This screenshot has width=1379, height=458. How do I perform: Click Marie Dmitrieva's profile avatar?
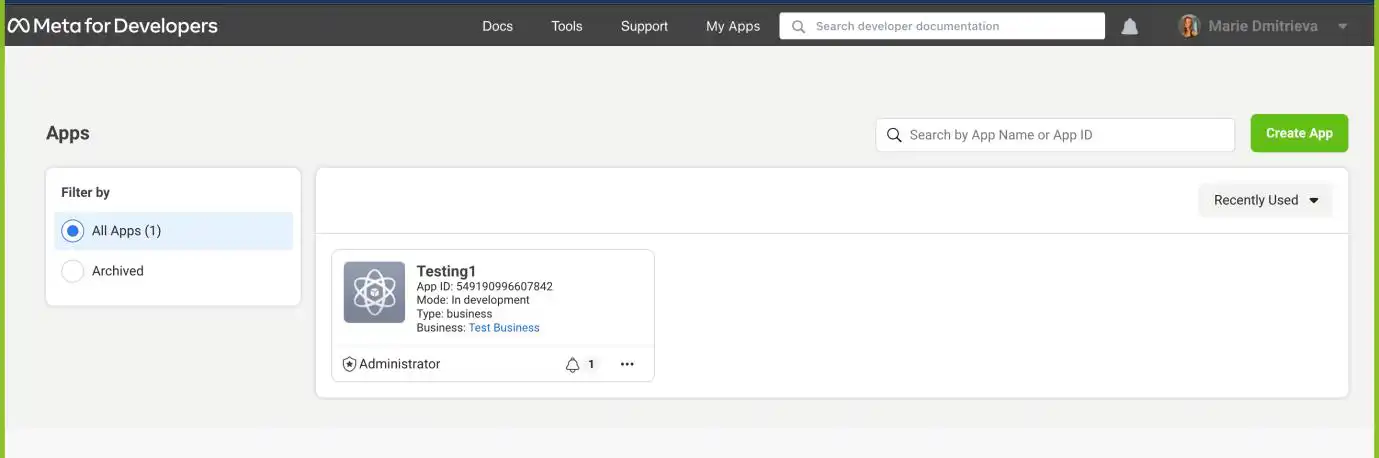pos(1188,27)
